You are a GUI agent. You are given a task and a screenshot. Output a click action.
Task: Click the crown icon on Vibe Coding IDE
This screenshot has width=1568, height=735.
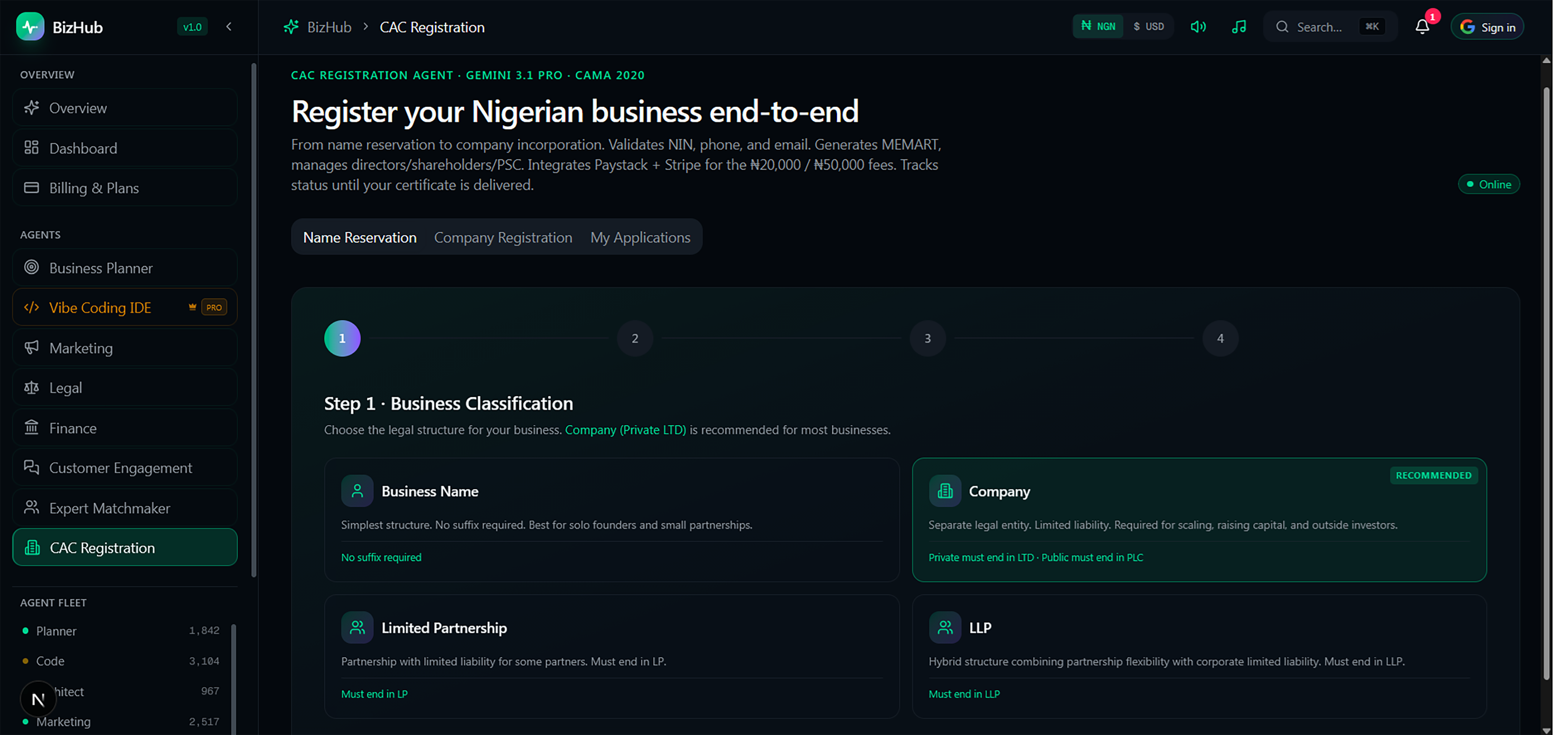(193, 307)
